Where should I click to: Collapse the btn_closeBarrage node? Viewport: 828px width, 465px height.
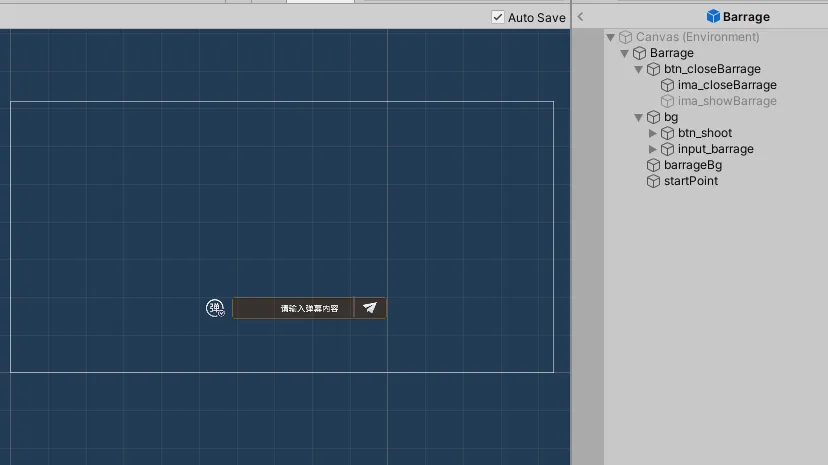point(638,69)
